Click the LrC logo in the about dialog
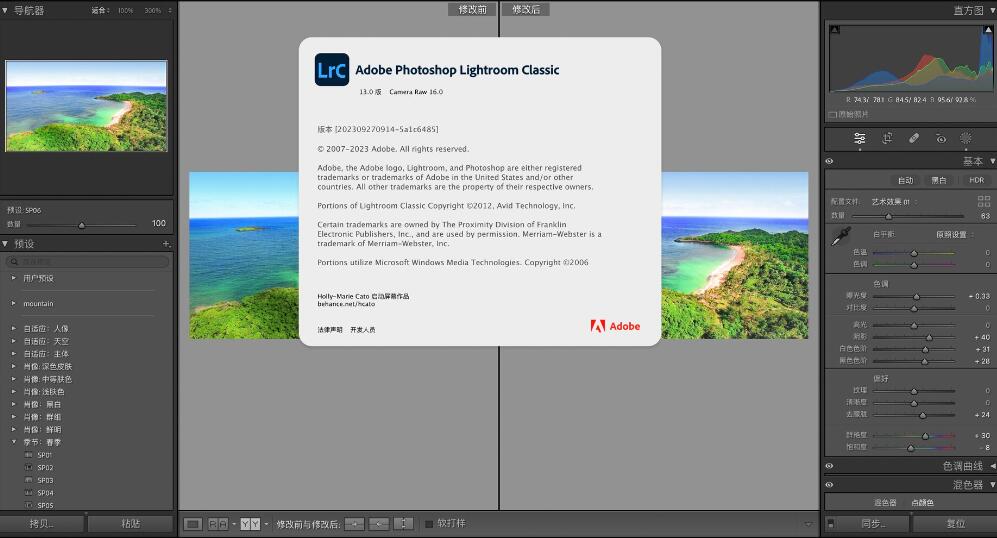The width and height of the screenshot is (997, 538). click(x=332, y=69)
